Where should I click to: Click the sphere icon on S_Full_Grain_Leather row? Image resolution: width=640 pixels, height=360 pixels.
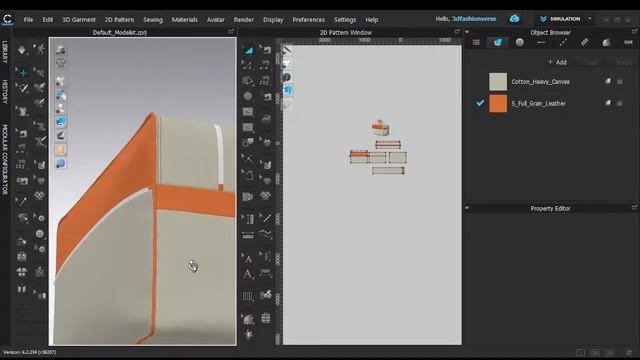tap(608, 103)
